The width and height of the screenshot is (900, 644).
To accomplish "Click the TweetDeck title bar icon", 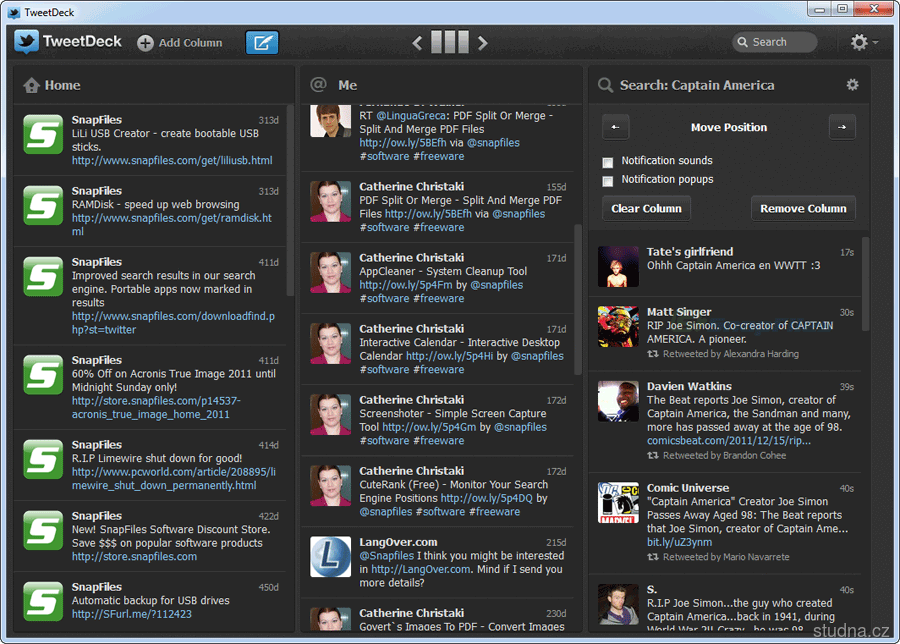I will 13,12.
